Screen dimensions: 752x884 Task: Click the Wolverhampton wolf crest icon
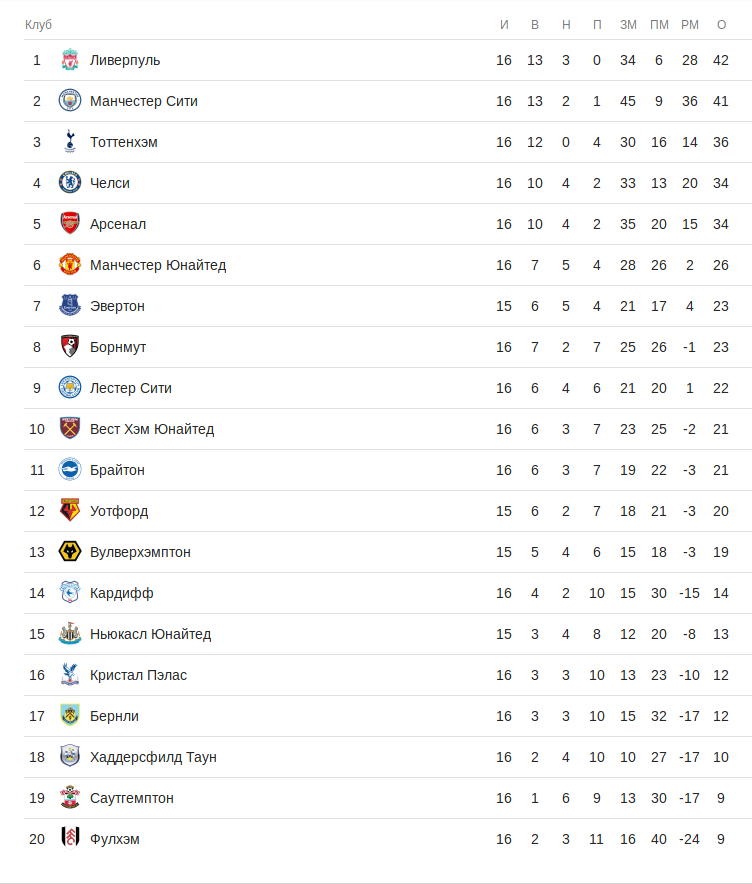point(69,552)
